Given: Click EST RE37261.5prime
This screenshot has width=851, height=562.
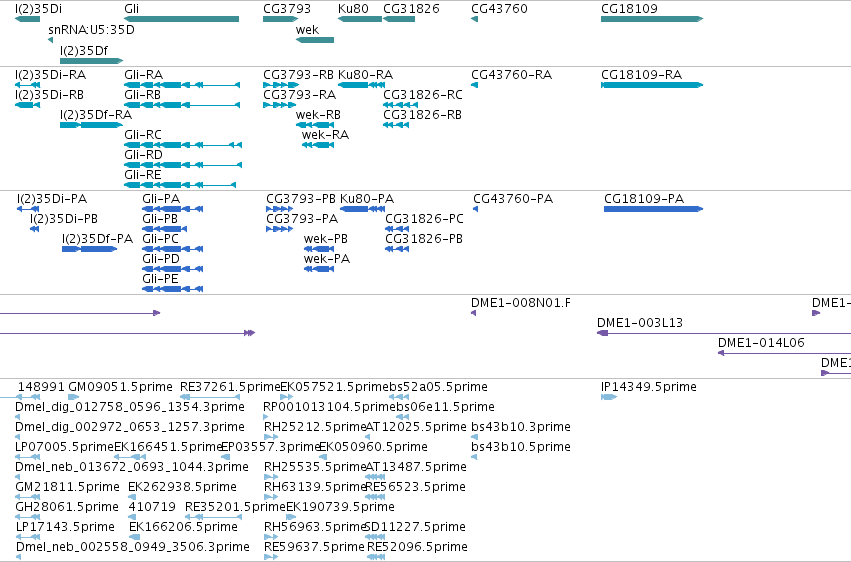Looking at the screenshot, I should pos(209,398).
